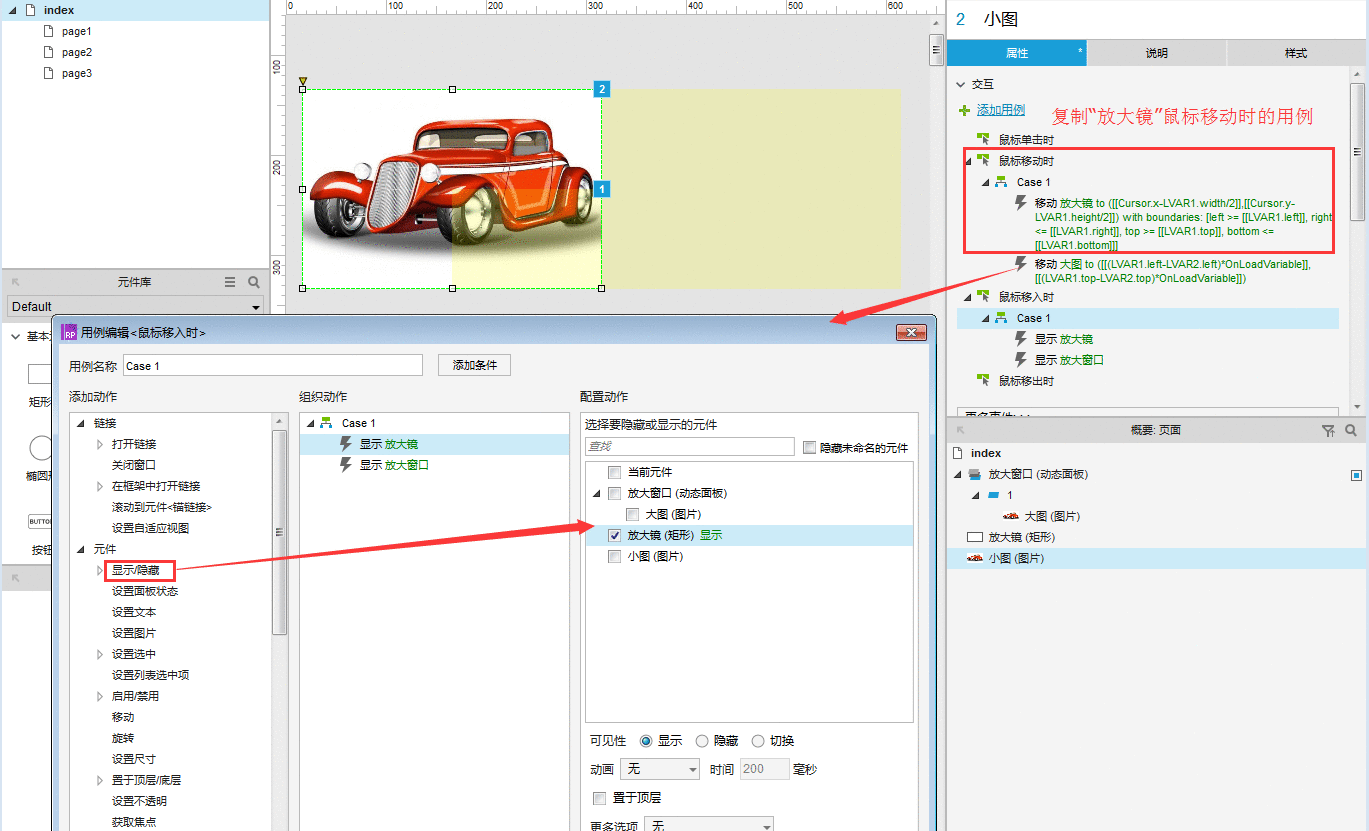Open the Default library dropdown

[x=135, y=306]
